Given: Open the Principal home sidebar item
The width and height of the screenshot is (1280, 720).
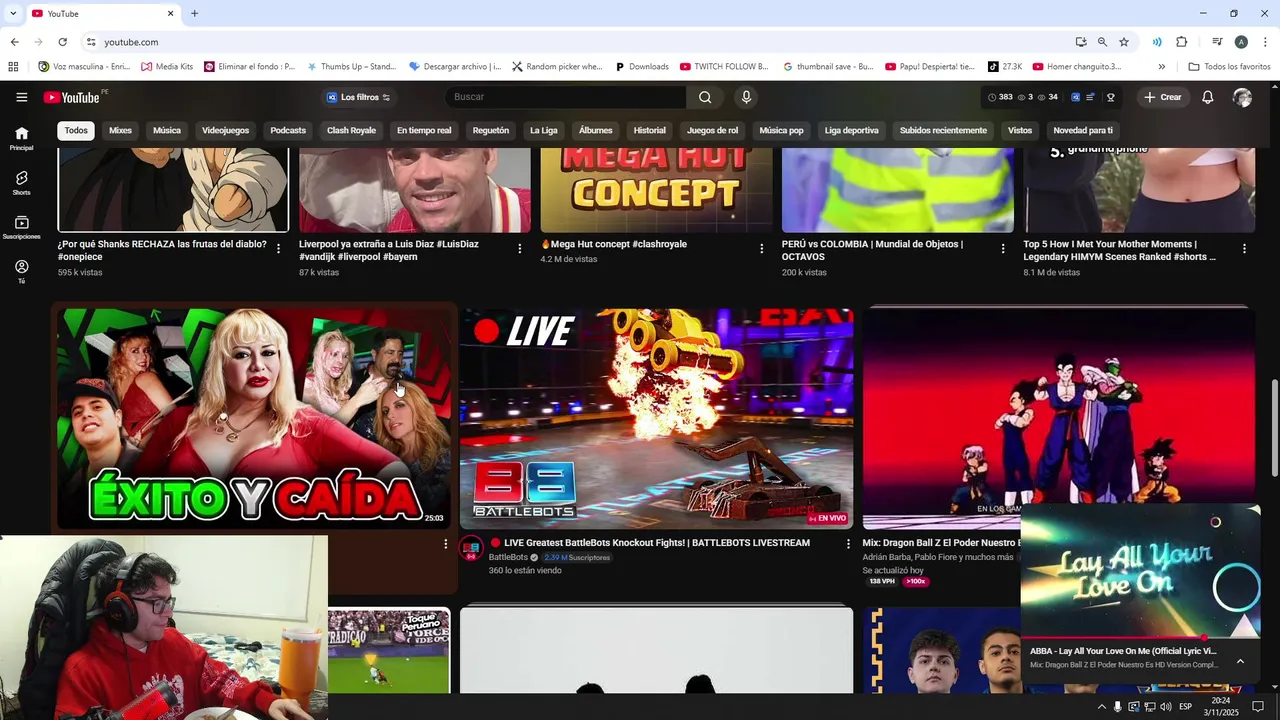Looking at the screenshot, I should click(x=21, y=138).
